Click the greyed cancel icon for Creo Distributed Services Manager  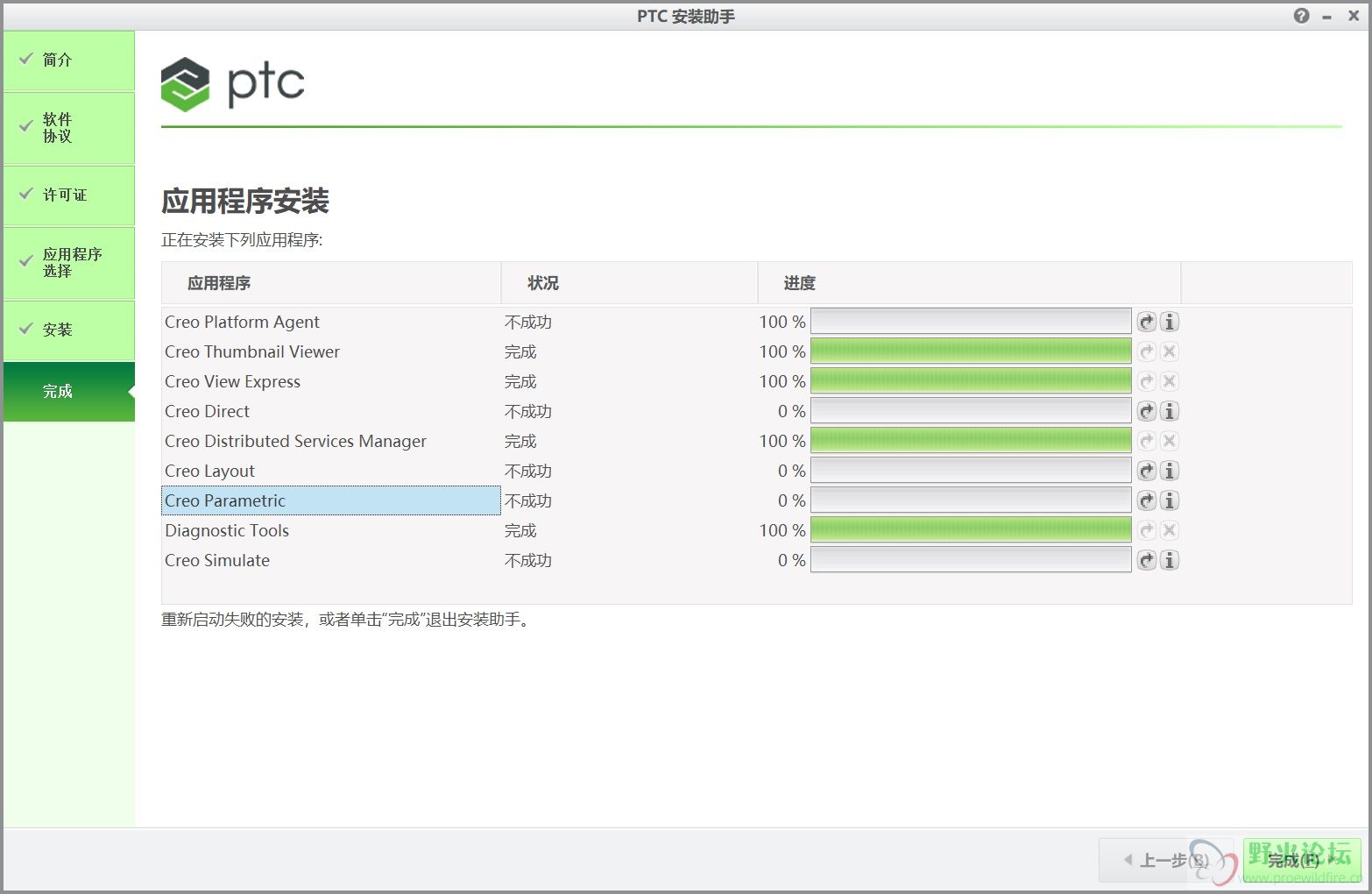[1170, 441]
